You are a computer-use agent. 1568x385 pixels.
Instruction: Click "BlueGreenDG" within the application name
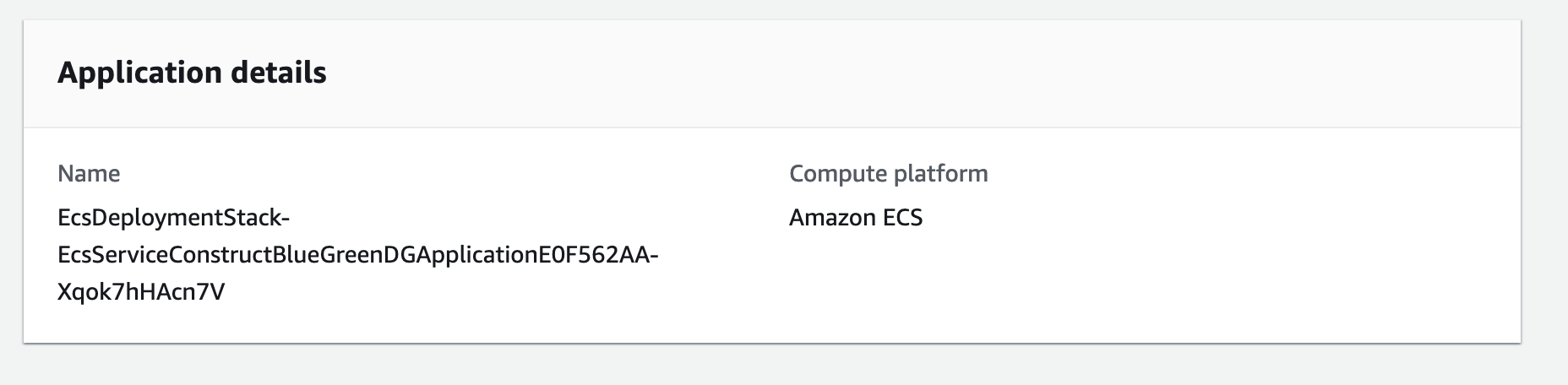point(340,255)
